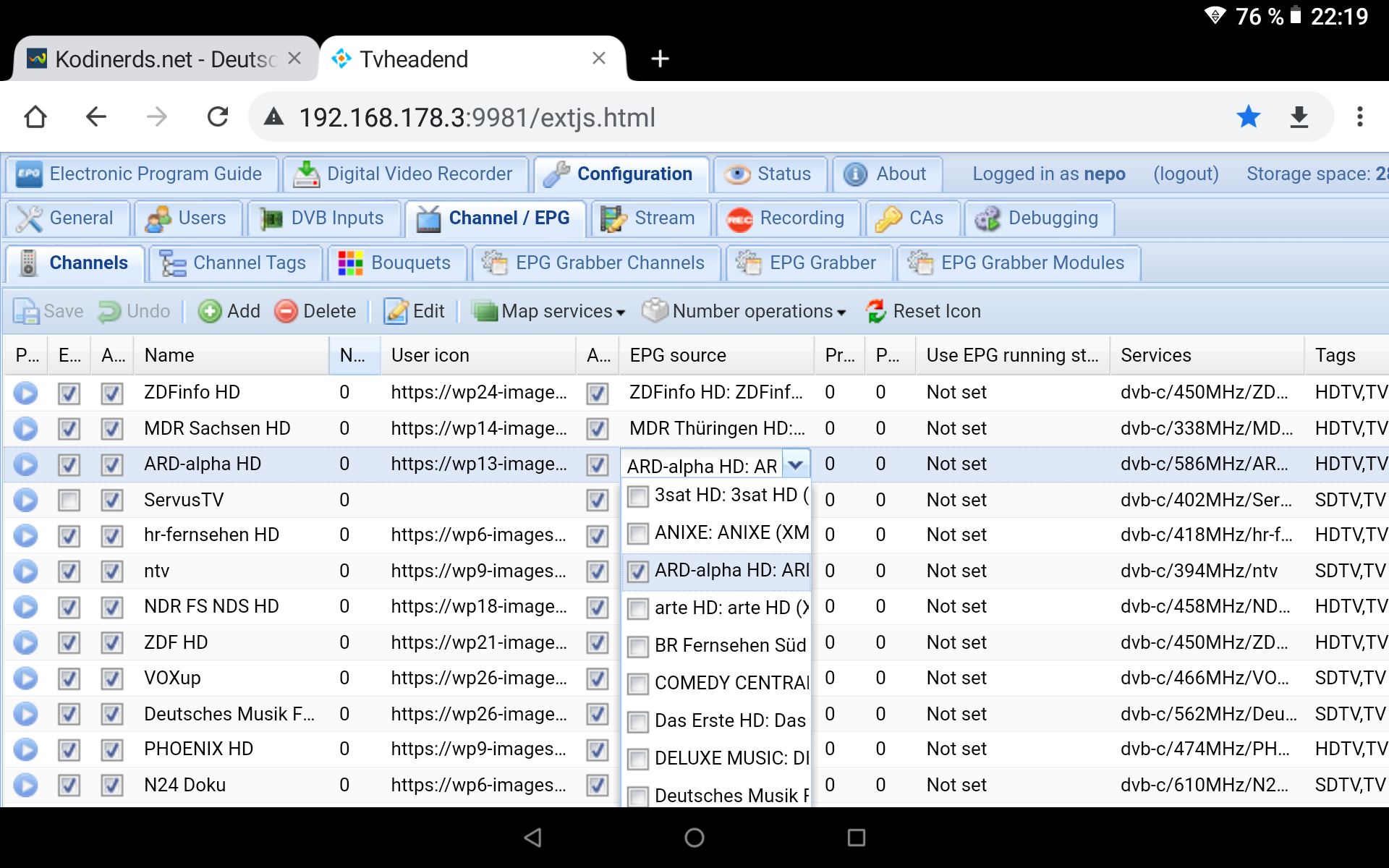Click the browser address bar URL
The width and height of the screenshot is (1389, 868).
[x=477, y=117]
